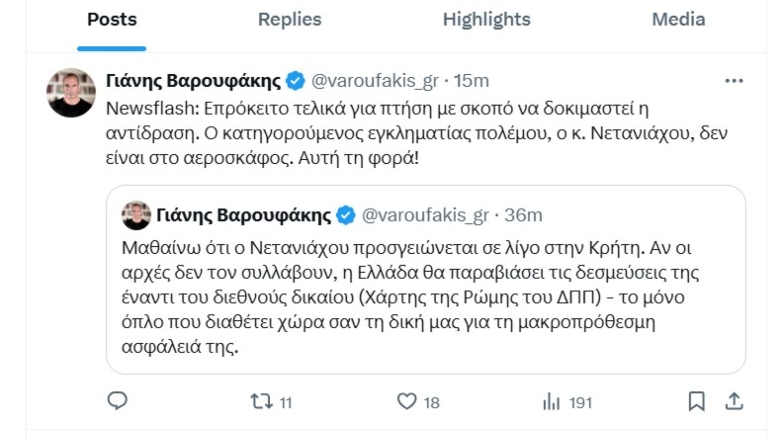The height and width of the screenshot is (440, 782).
Task: Bookmark this post
Action: point(697,402)
